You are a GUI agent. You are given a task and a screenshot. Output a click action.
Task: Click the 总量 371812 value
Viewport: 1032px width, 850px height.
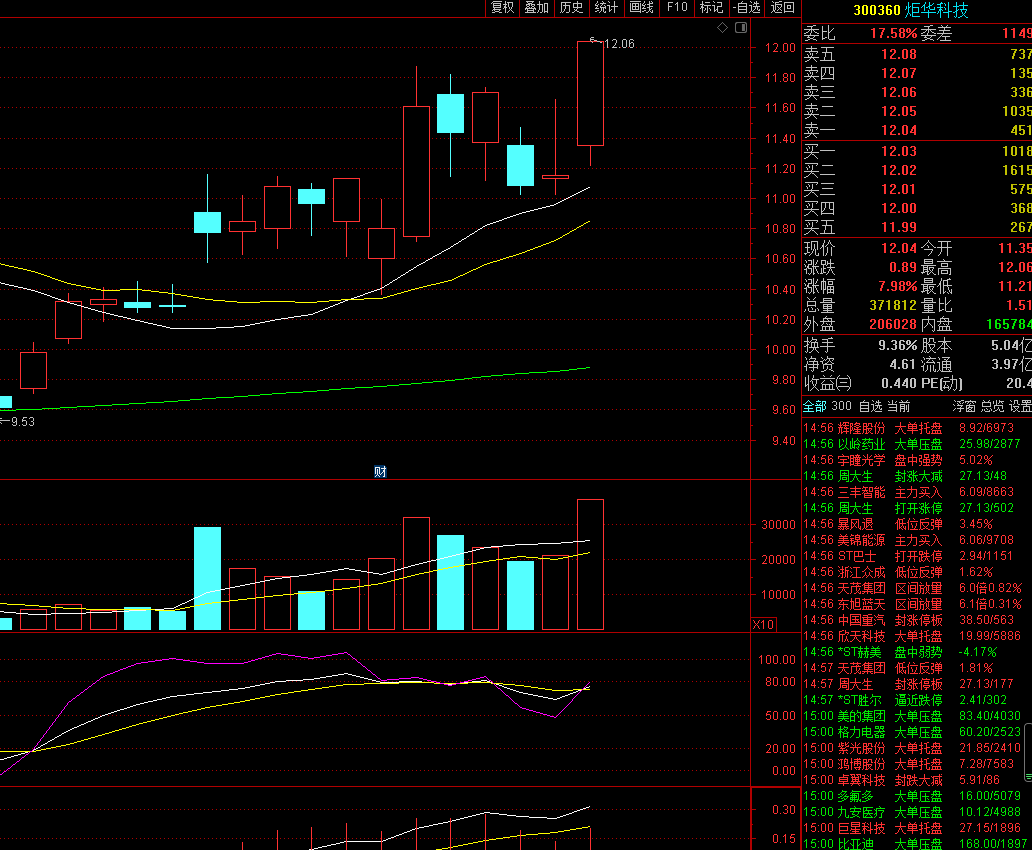pos(892,305)
